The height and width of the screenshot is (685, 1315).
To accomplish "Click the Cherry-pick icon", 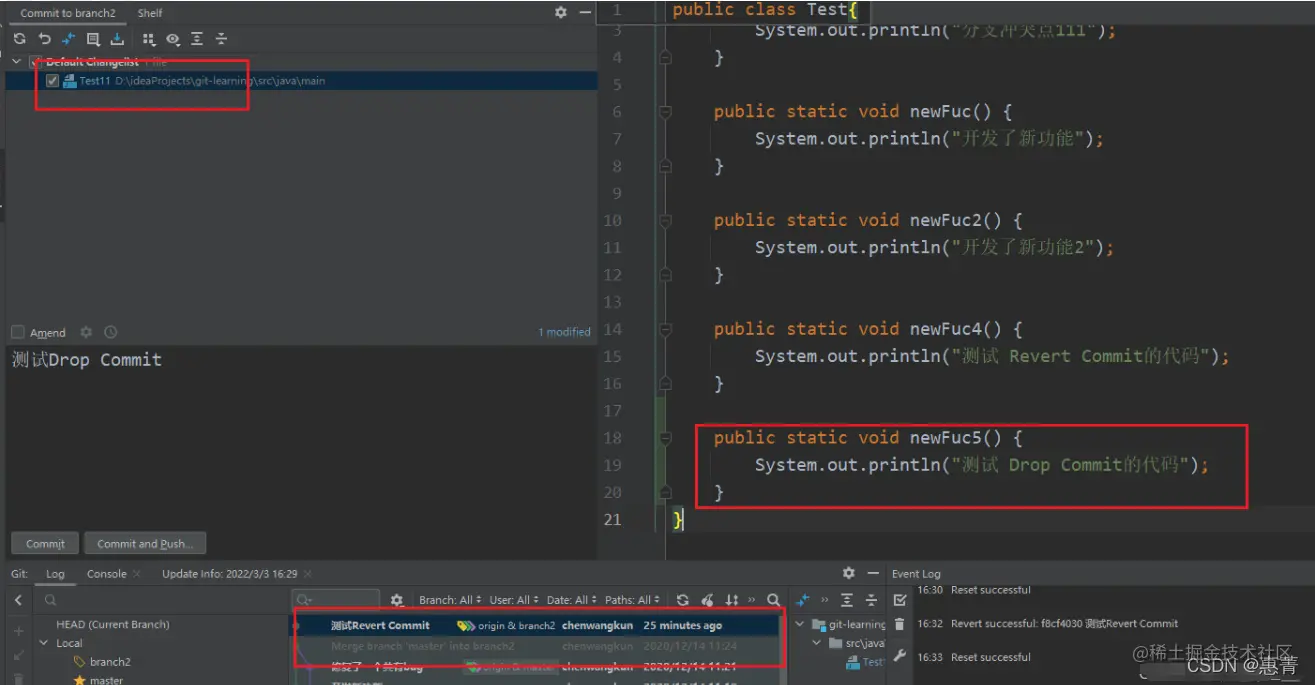I will [x=708, y=600].
